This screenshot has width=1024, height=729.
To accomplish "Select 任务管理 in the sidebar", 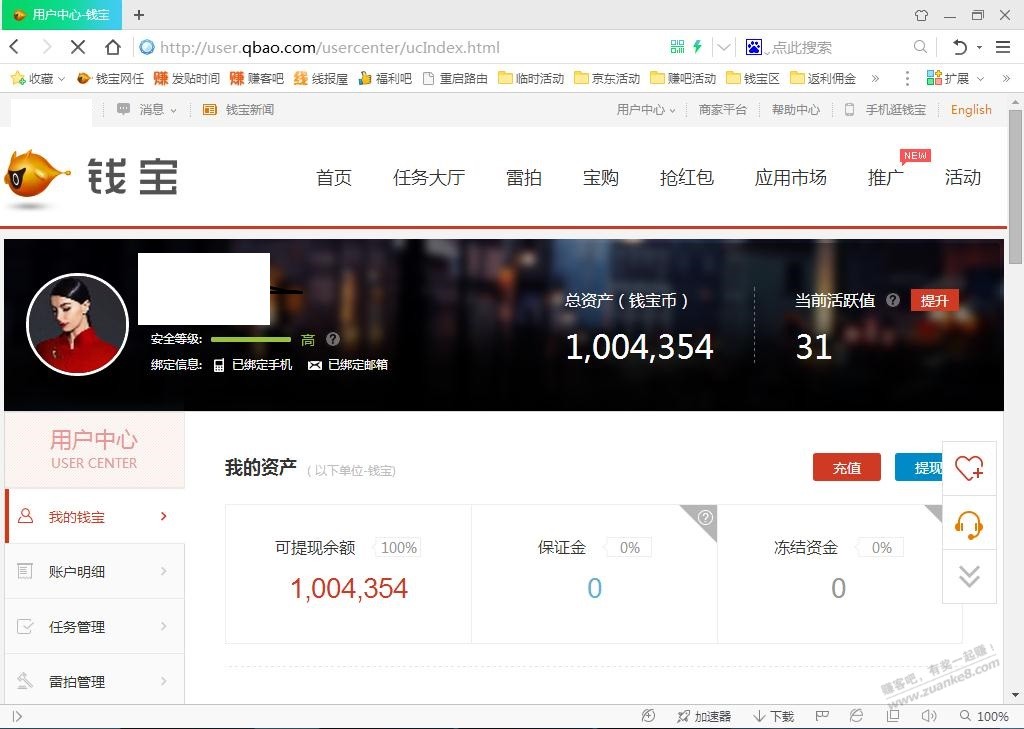I will 95,627.
